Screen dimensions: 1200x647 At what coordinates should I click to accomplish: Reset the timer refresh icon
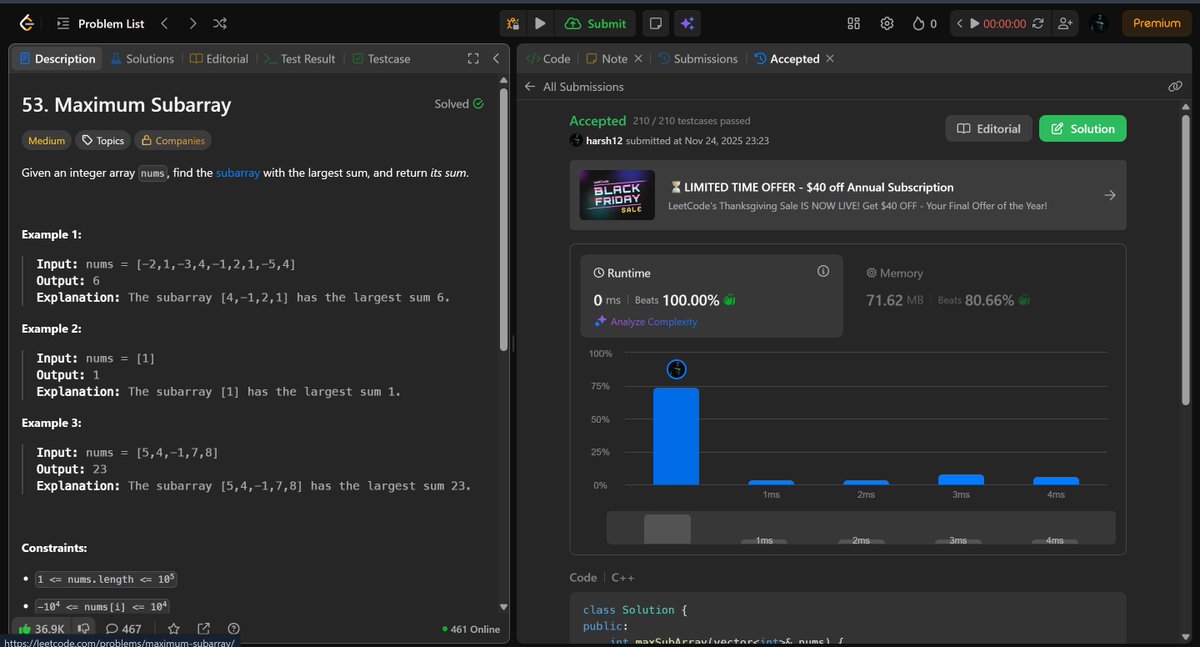[x=1038, y=23]
